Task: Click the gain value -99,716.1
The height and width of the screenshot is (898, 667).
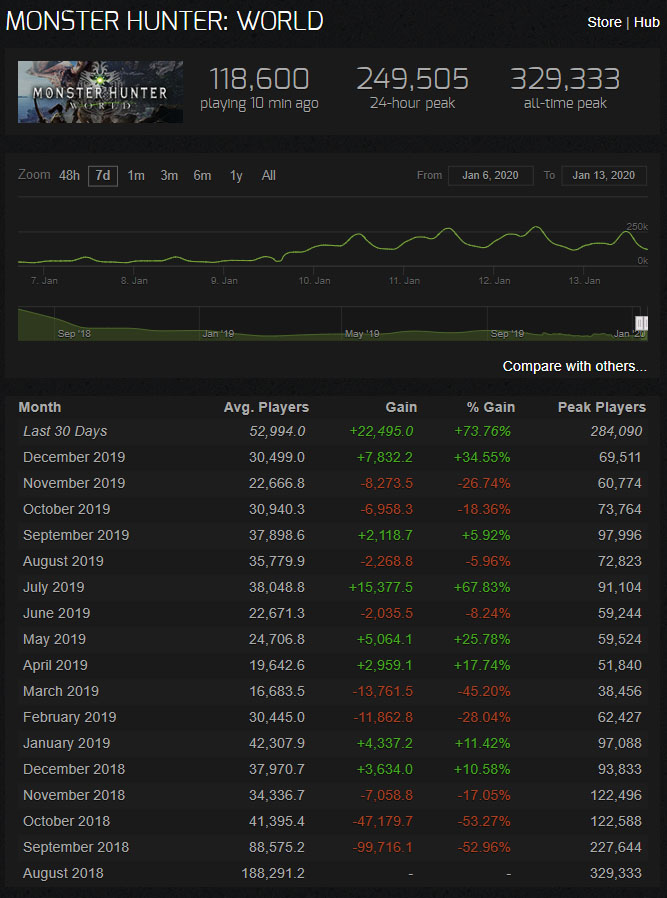Action: click(384, 847)
